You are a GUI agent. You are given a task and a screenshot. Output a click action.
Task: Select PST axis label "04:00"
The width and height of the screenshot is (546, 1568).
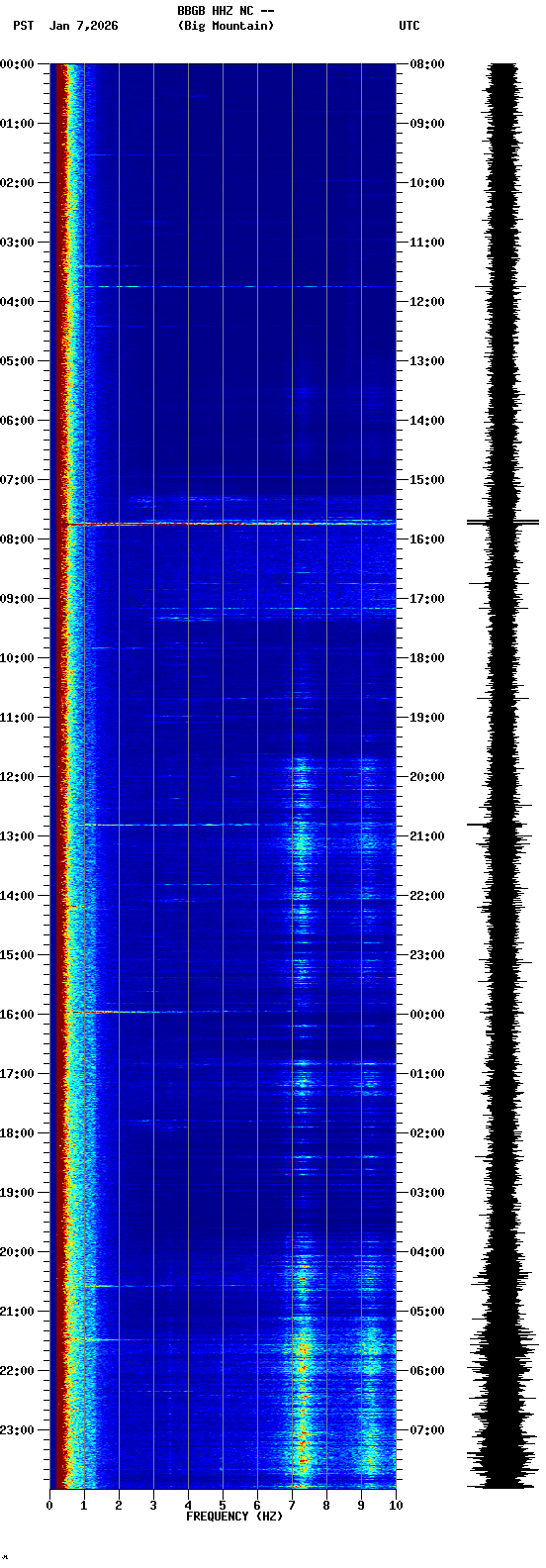[17, 302]
